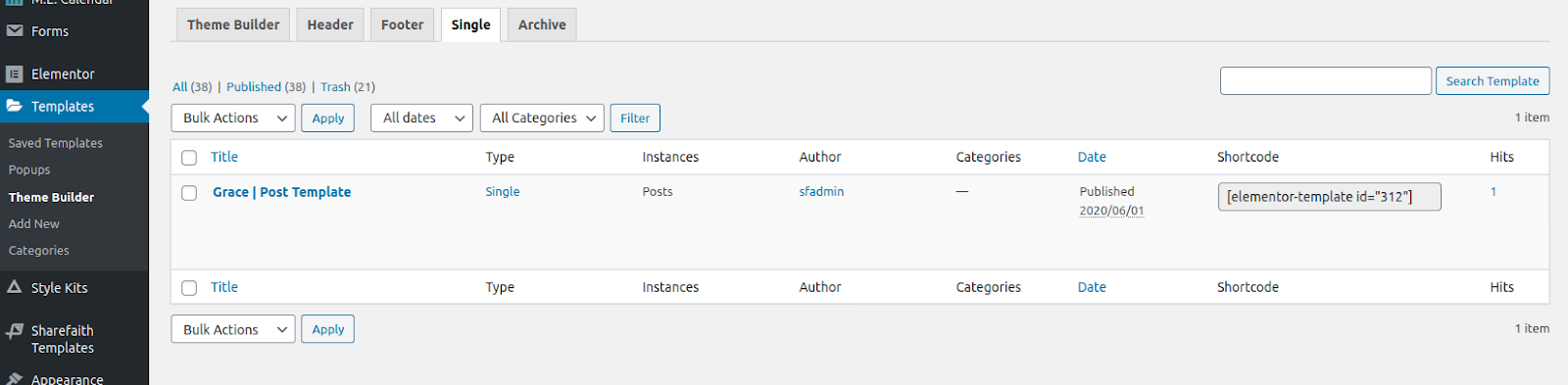Tick the select-all checkbox in table footer

point(189,288)
